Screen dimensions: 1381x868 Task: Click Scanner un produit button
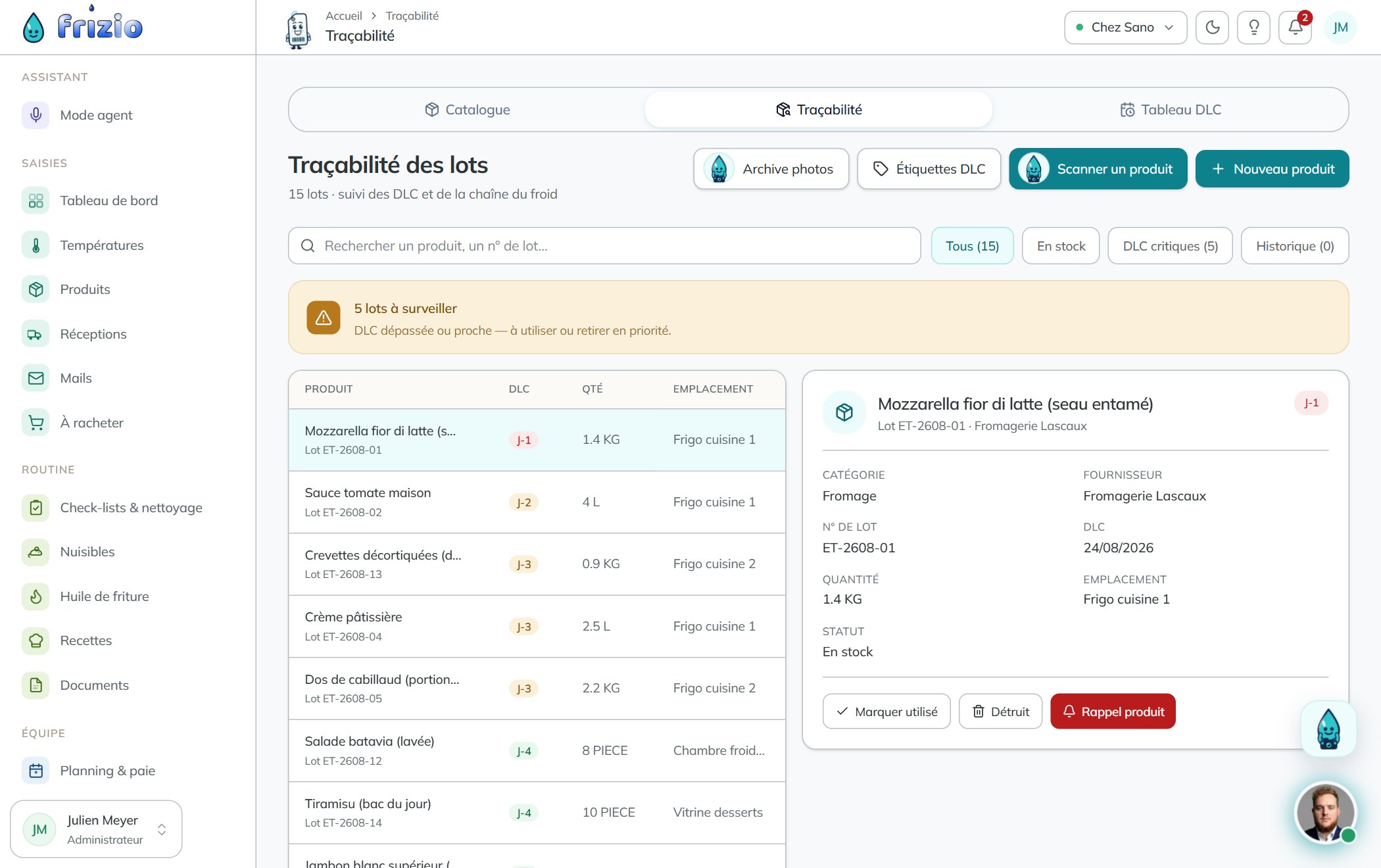(1098, 169)
